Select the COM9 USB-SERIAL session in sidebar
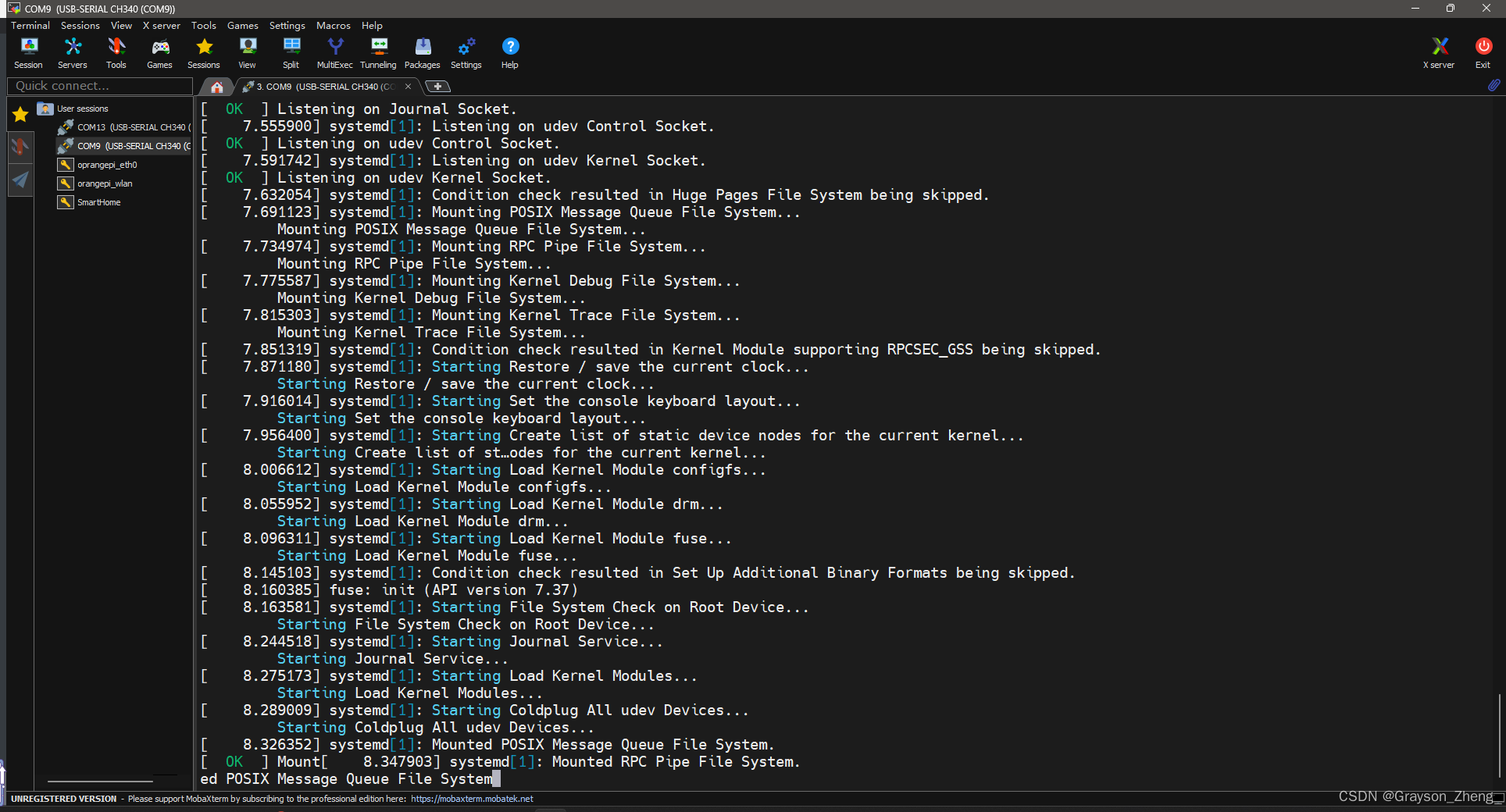This screenshot has width=1506, height=812. 125,146
